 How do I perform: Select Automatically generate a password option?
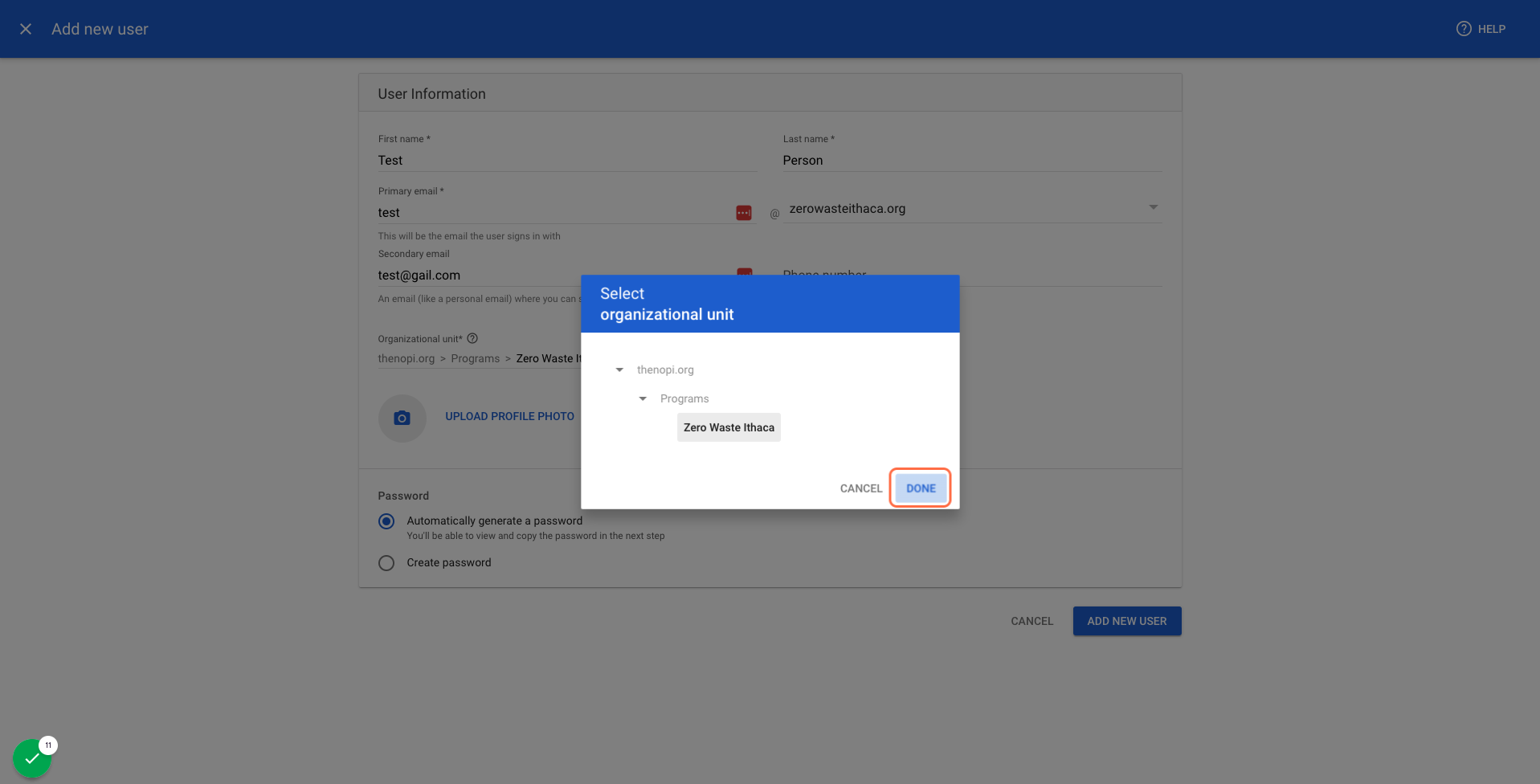tap(386, 521)
